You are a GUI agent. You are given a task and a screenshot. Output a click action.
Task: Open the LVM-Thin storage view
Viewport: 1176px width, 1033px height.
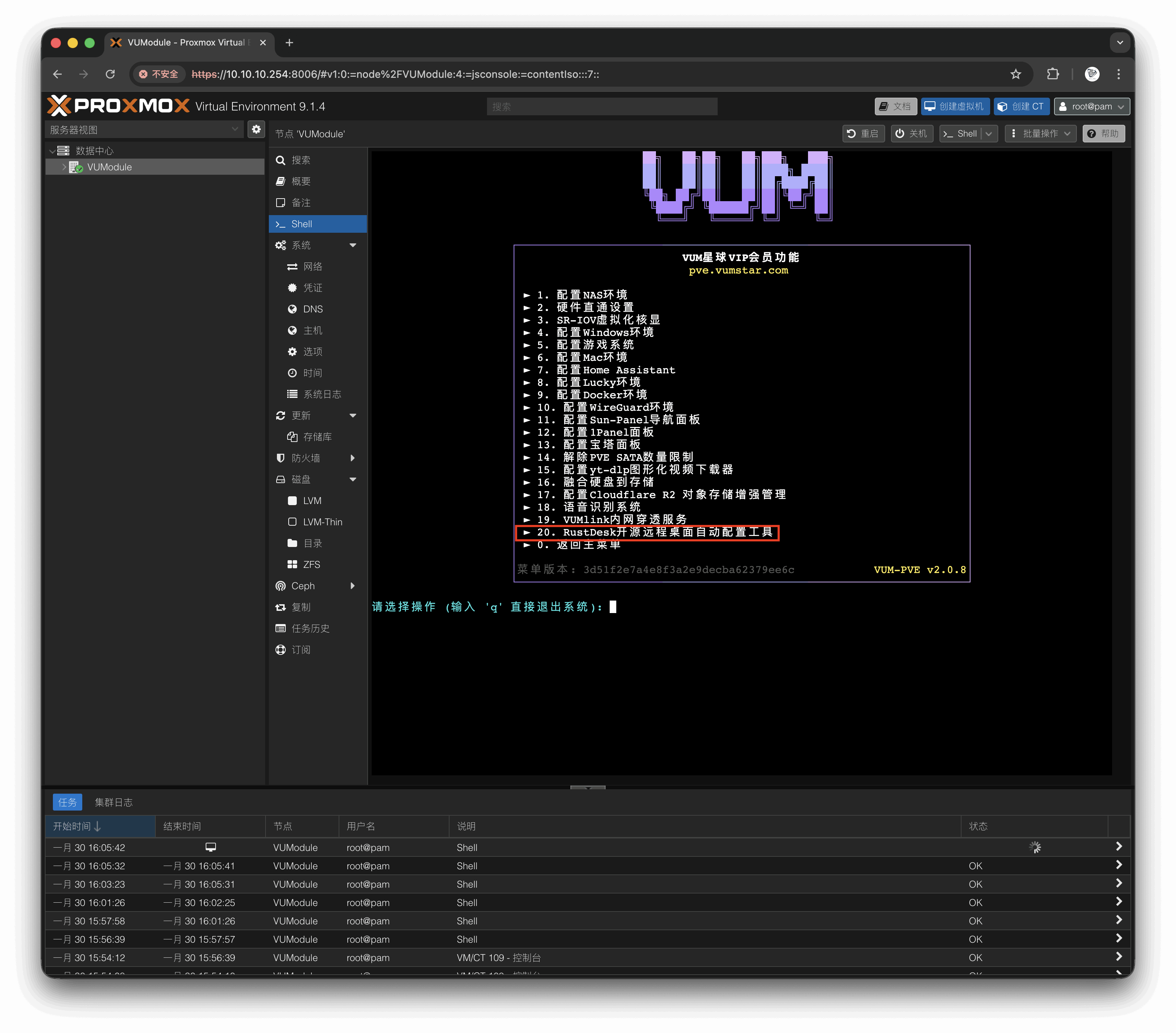(x=320, y=522)
